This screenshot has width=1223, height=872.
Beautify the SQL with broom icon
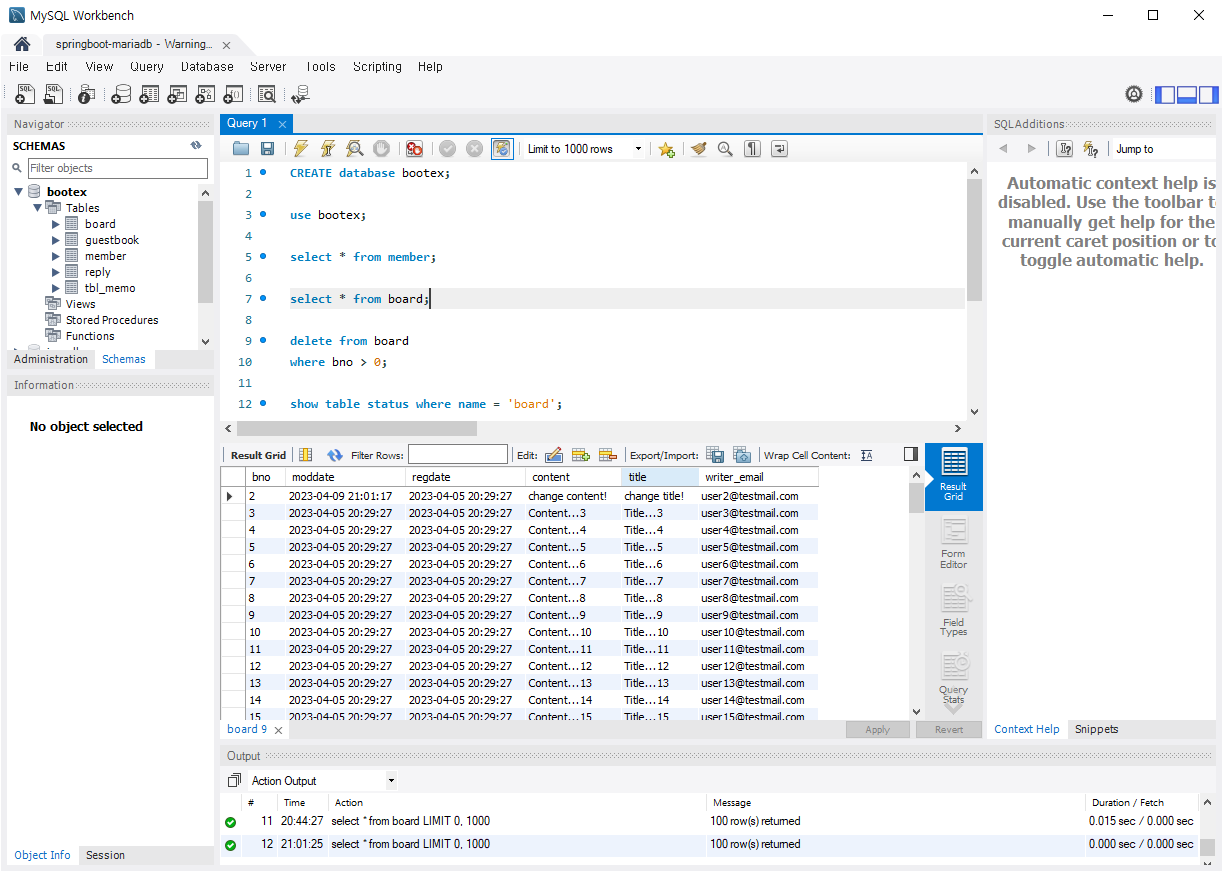click(698, 149)
